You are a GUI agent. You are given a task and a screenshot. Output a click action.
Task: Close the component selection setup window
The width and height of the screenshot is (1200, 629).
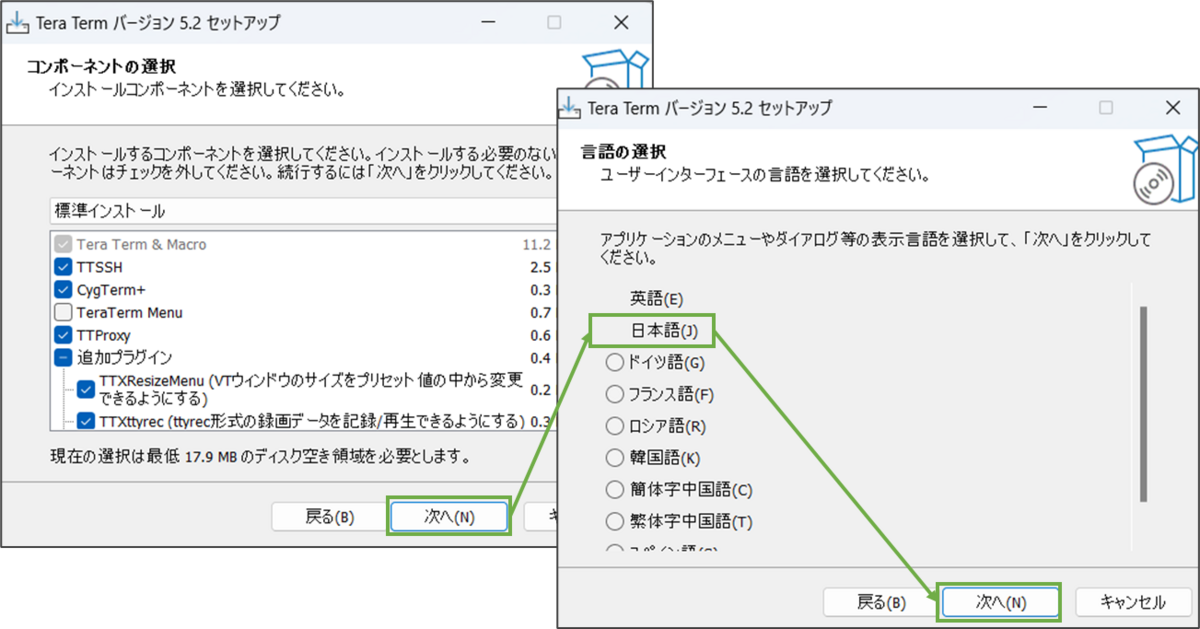tap(621, 22)
